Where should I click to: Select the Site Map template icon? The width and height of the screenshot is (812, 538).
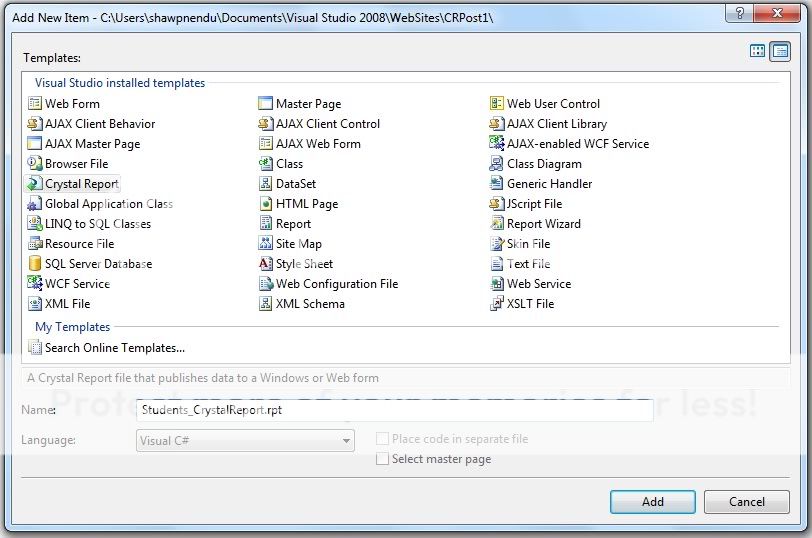(266, 243)
